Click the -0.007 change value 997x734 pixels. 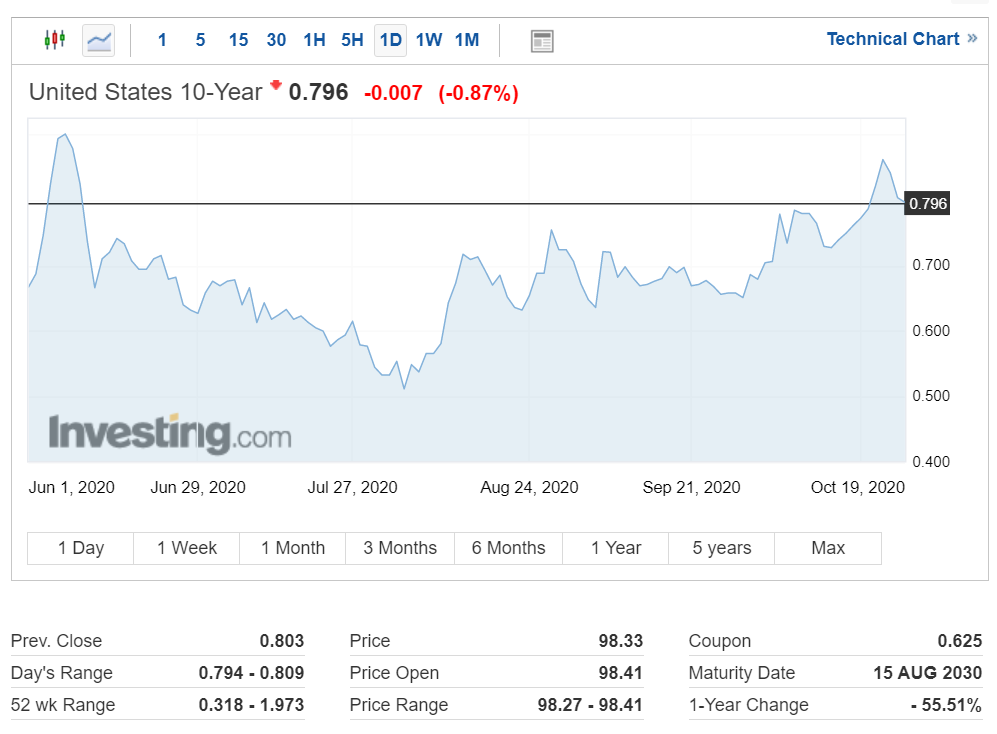pos(393,93)
